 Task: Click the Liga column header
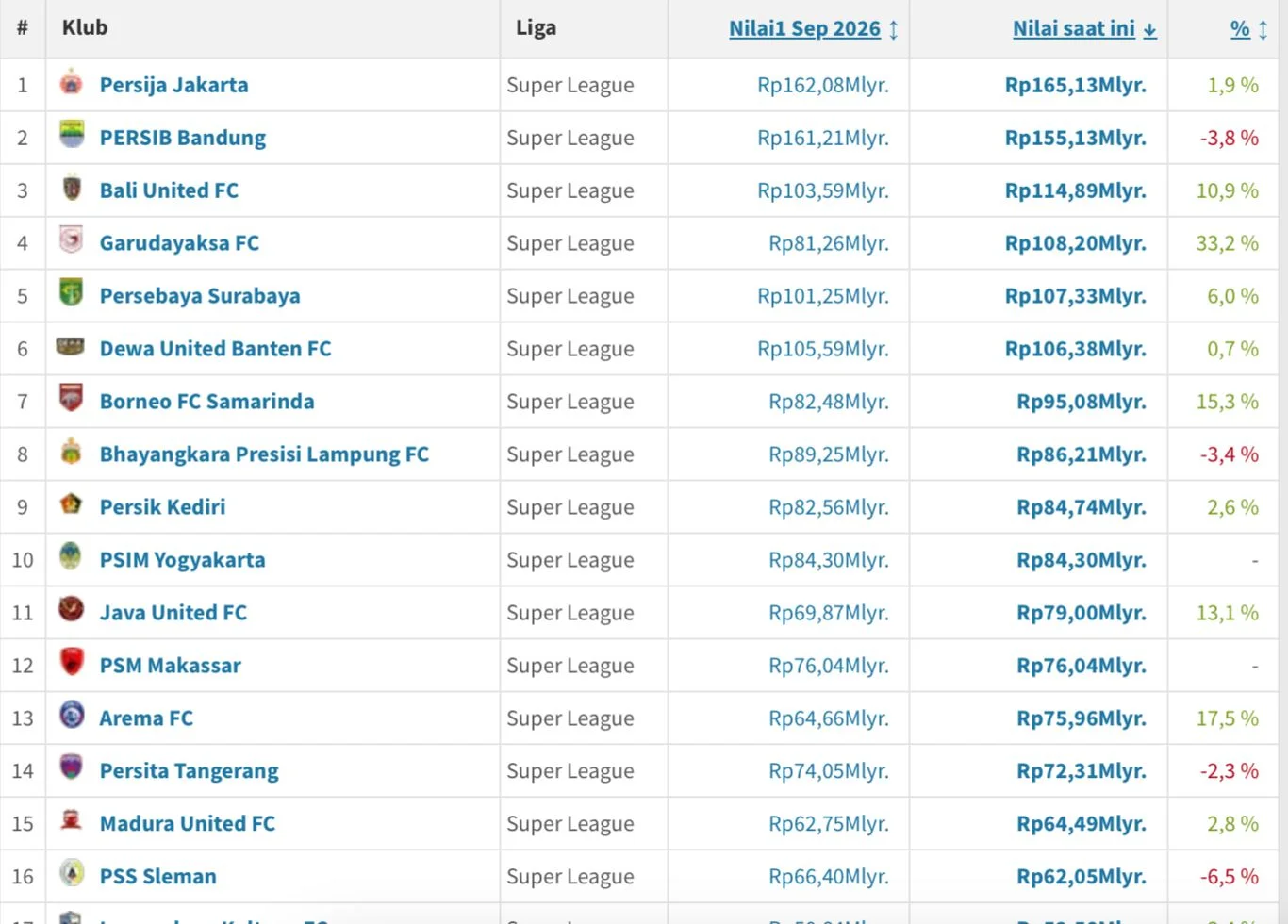536,28
